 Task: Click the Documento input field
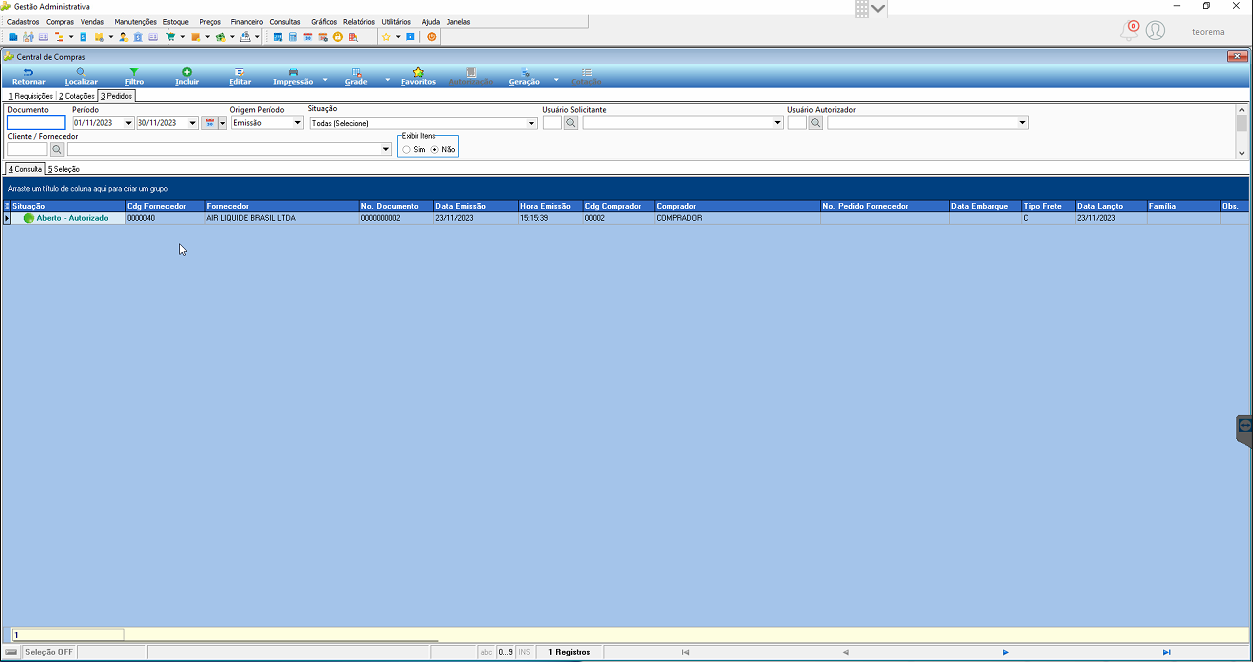coord(36,123)
